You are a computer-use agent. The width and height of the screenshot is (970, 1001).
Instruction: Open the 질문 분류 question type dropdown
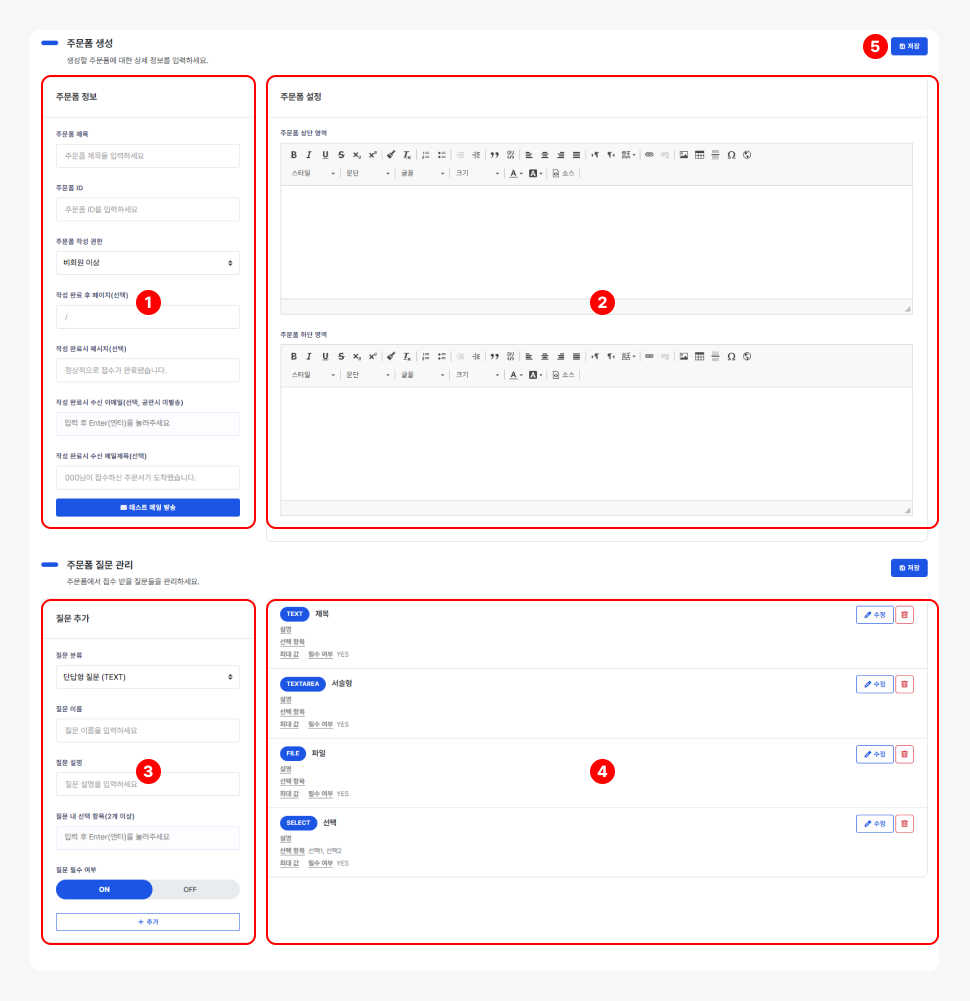click(148, 677)
